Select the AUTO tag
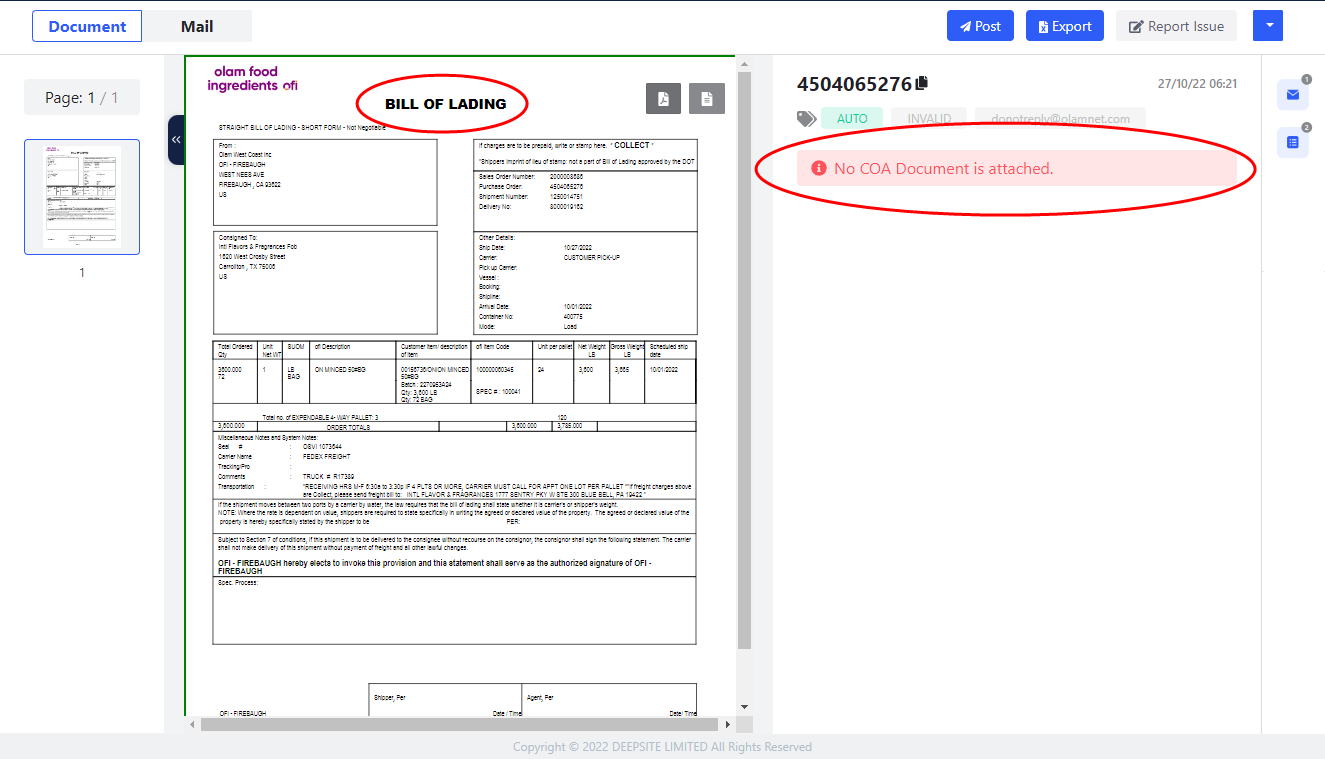 [852, 119]
